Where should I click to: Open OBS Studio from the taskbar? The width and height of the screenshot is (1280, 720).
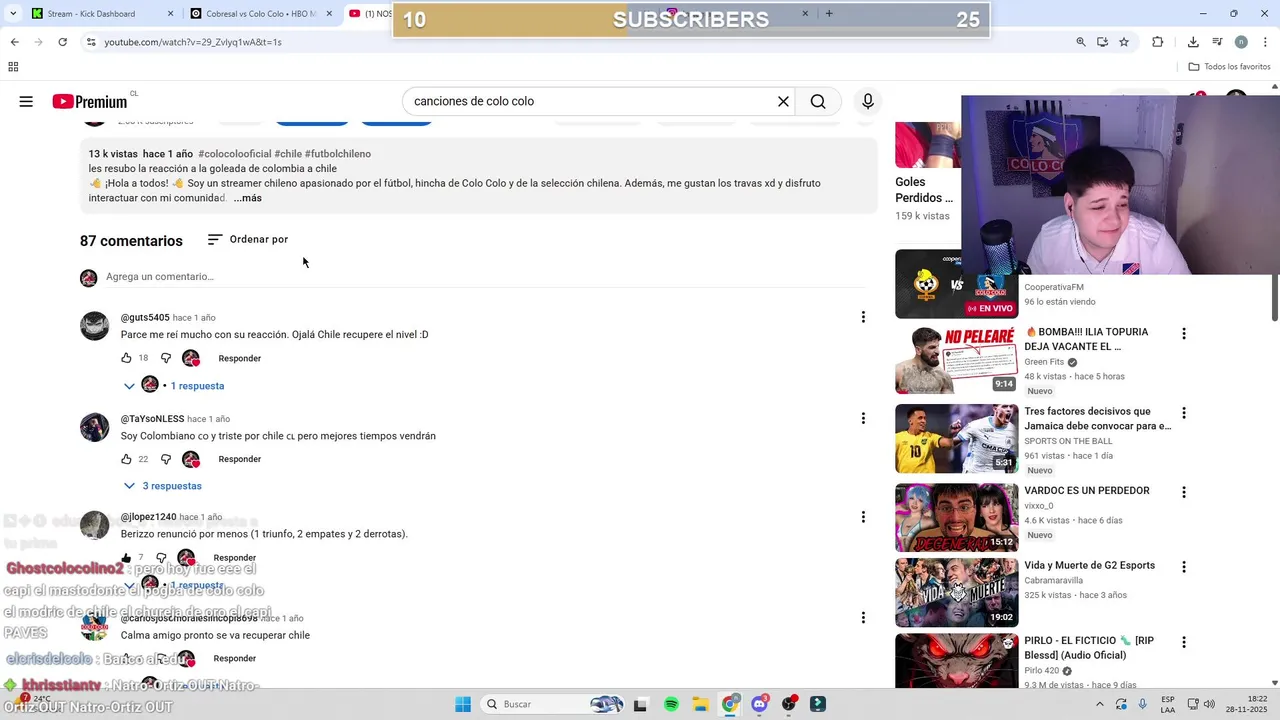pyautogui.click(x=789, y=704)
